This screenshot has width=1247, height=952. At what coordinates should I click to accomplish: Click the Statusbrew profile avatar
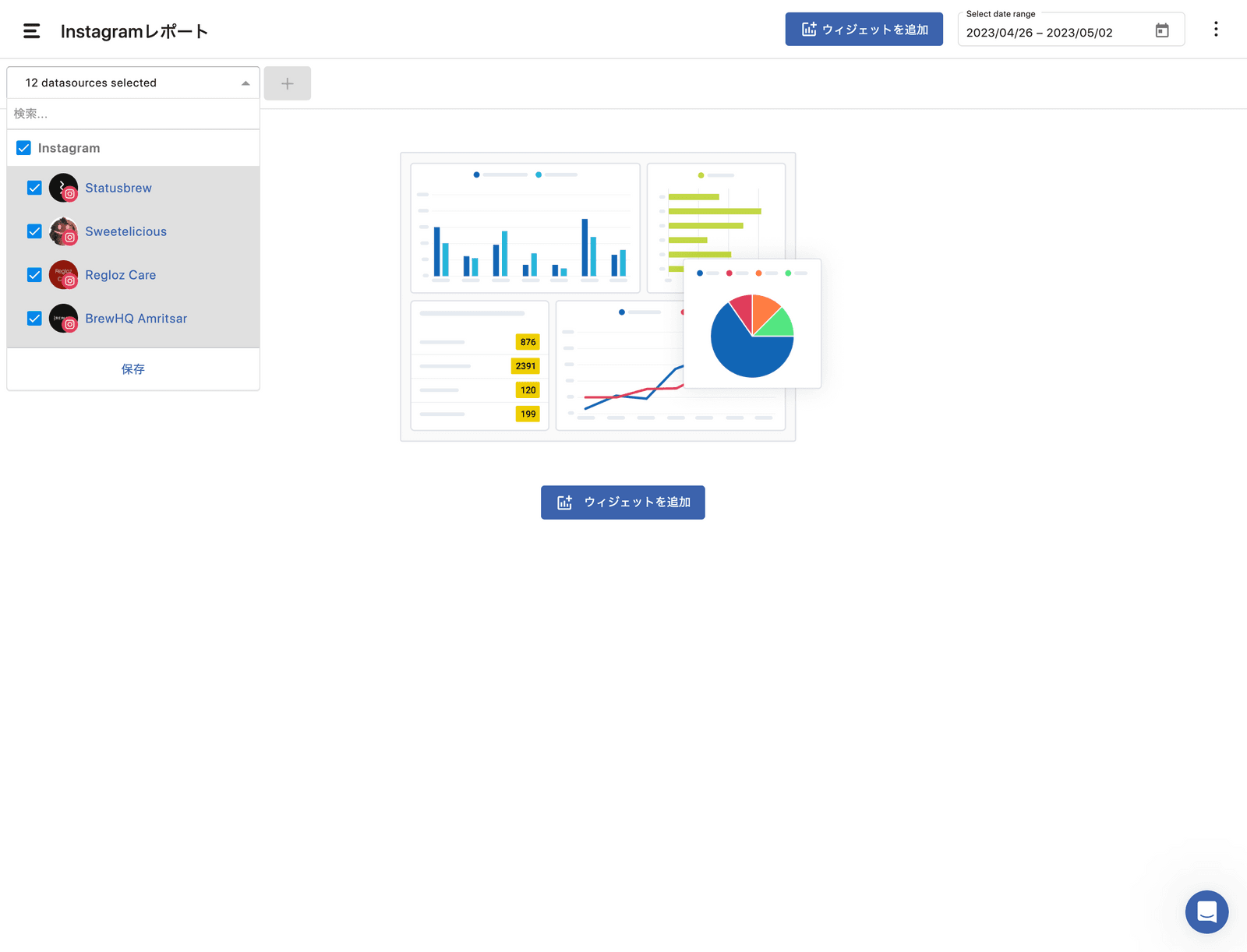pyautogui.click(x=63, y=188)
